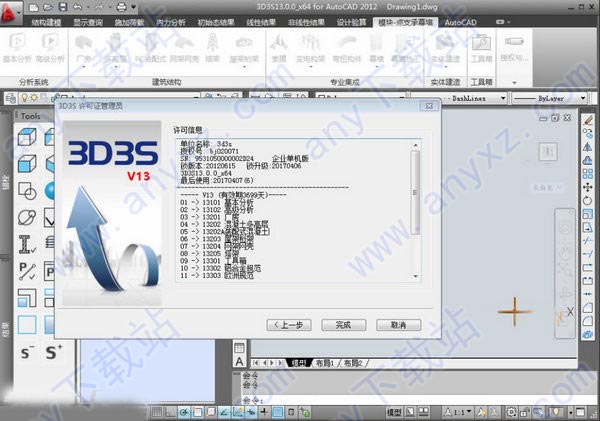
Task: Click the New drawing icon in quick access toolbar
Action: pos(34,7)
